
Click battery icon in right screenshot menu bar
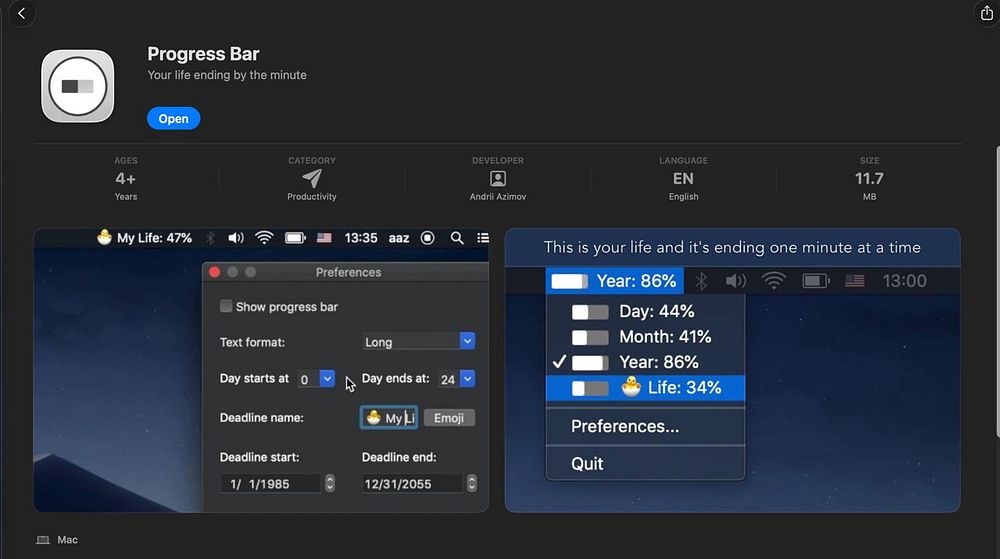click(x=816, y=280)
